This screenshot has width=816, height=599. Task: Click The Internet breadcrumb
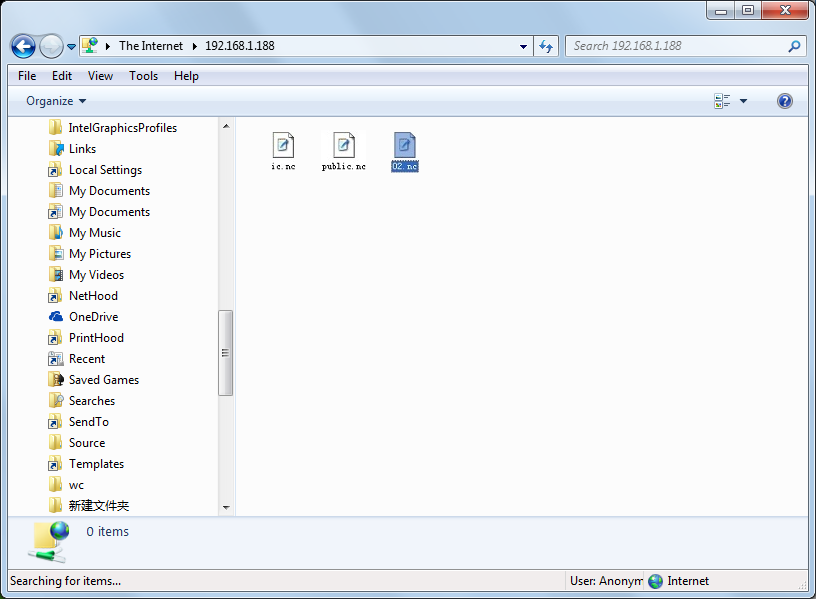pos(151,46)
